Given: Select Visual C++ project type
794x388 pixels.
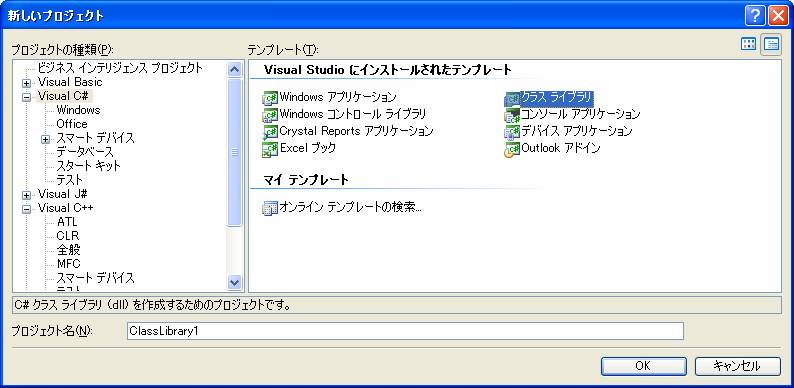Looking at the screenshot, I should tap(65, 208).
